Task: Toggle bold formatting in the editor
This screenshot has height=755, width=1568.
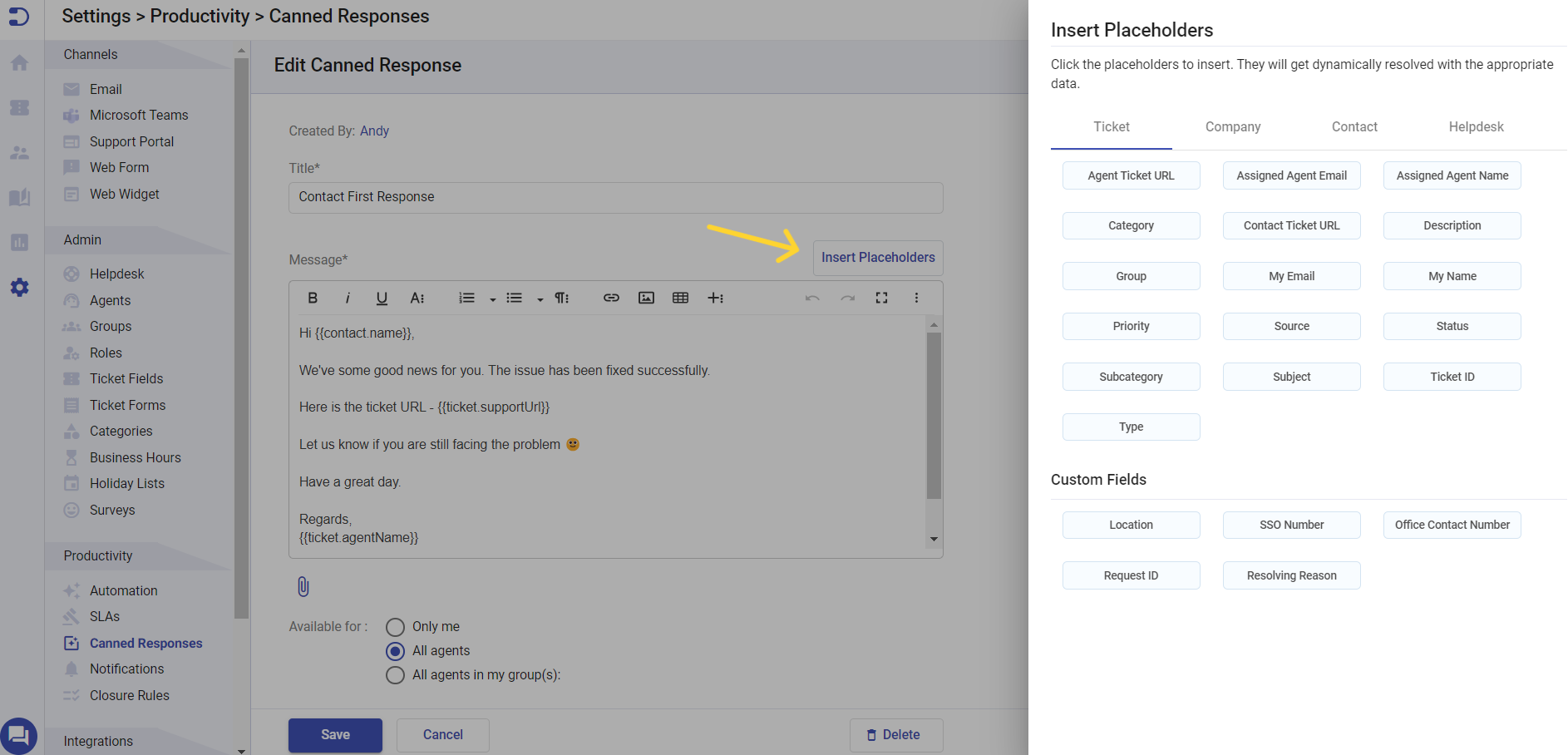Action: pyautogui.click(x=313, y=298)
